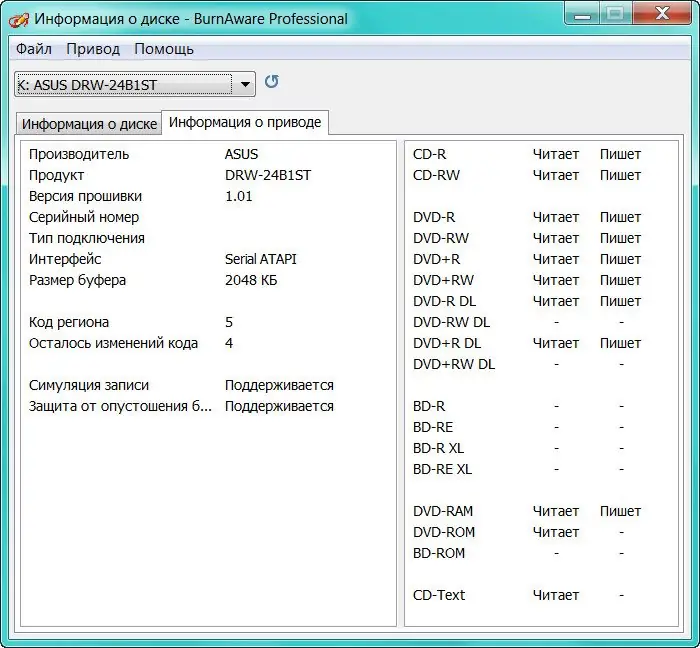The width and height of the screenshot is (700, 648).
Task: Click the region code value 5
Action: coord(229,322)
